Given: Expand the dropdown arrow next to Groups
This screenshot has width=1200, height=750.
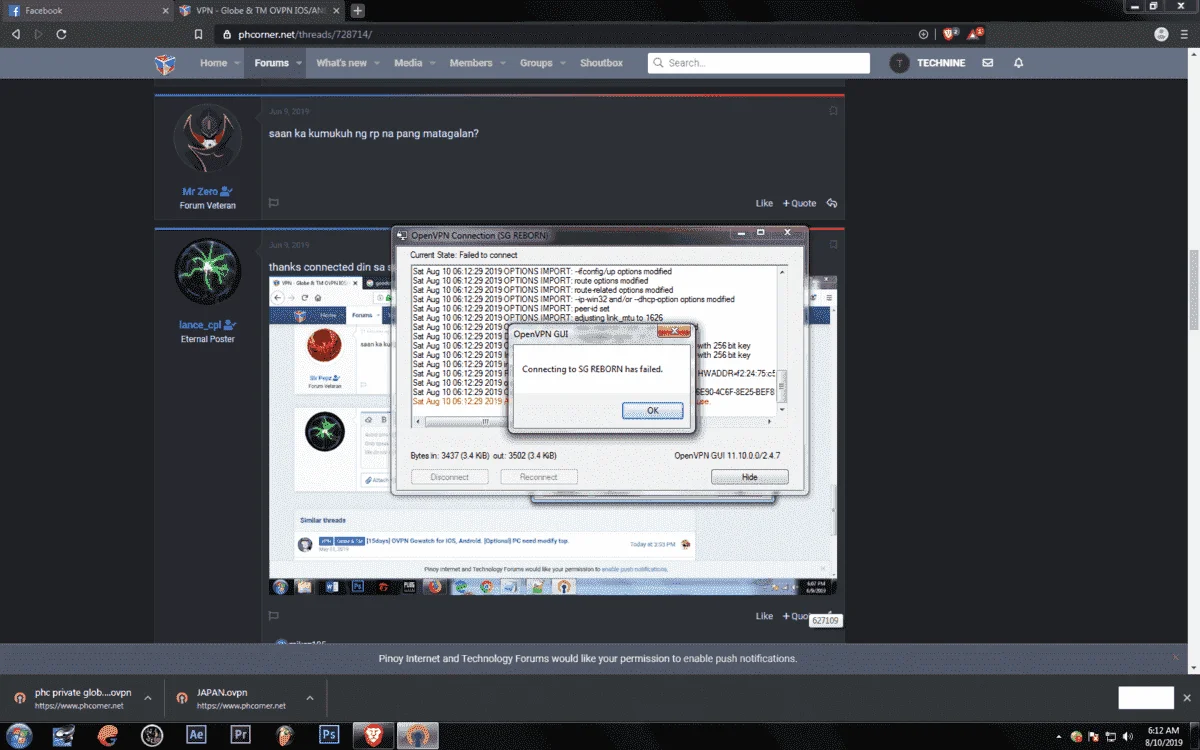Looking at the screenshot, I should [x=562, y=63].
